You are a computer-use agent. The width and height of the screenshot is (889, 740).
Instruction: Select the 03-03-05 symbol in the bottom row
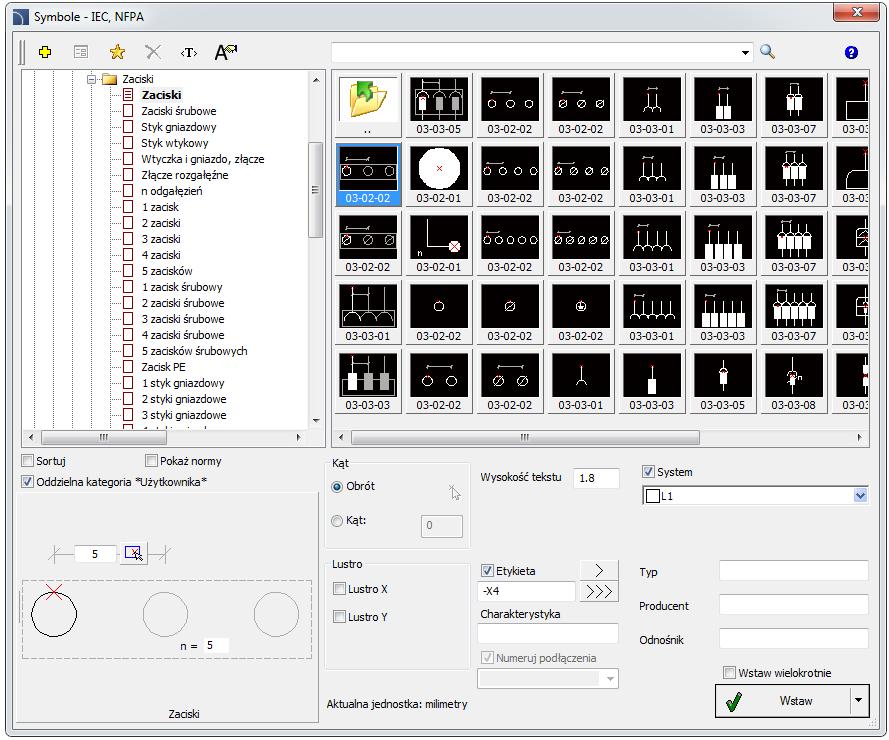tap(722, 381)
